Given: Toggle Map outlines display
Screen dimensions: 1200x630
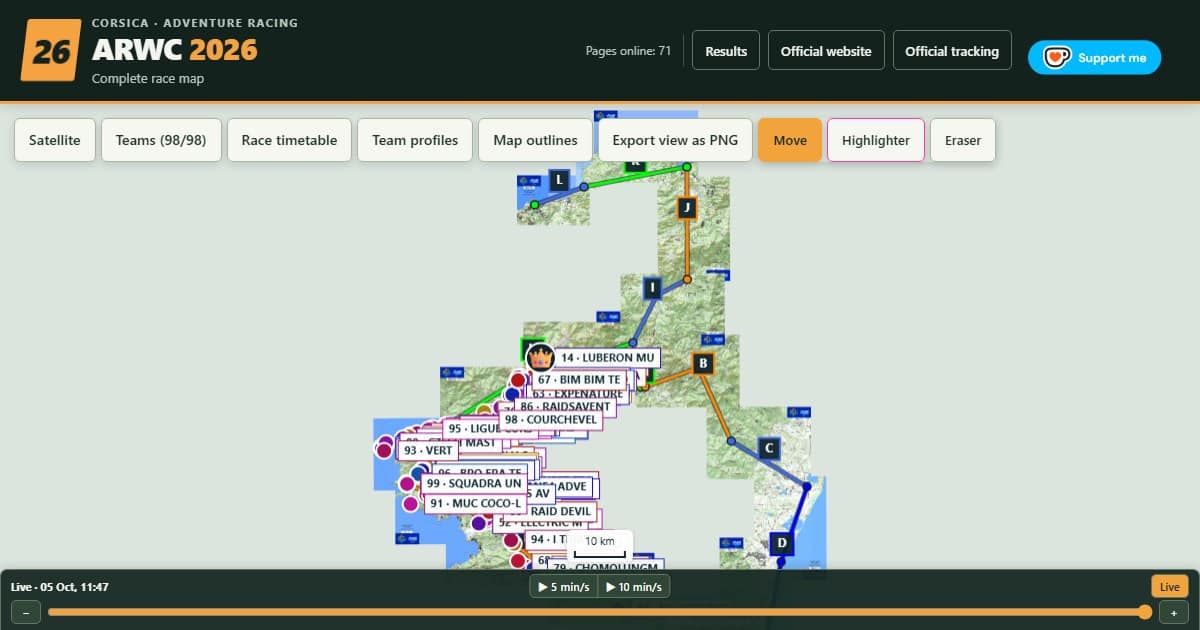Looking at the screenshot, I should click(535, 140).
